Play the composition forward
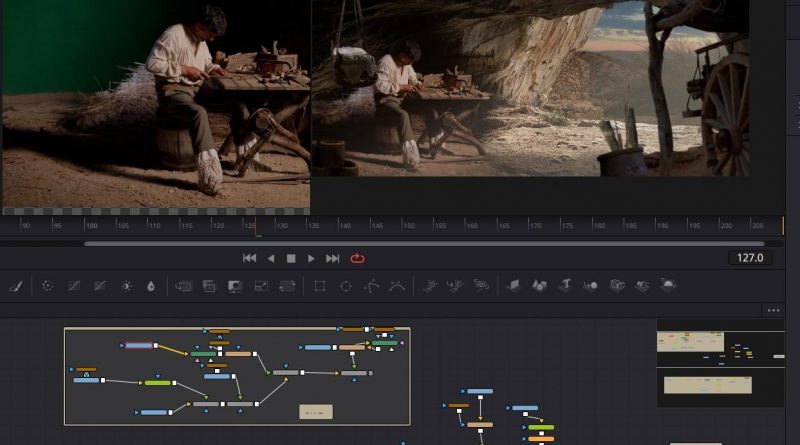Viewport: 800px width, 445px height. coord(311,258)
